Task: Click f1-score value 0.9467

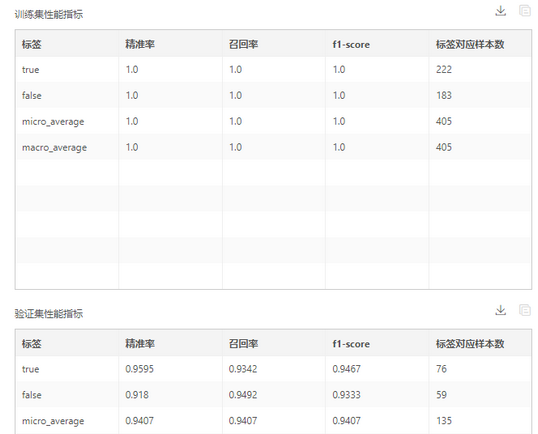Action: (x=347, y=369)
